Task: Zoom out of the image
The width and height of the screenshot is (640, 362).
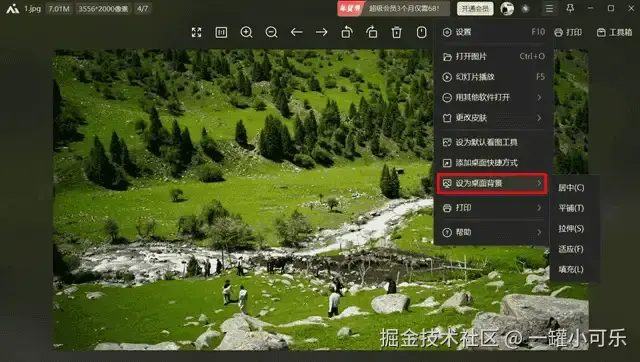Action: (271, 32)
